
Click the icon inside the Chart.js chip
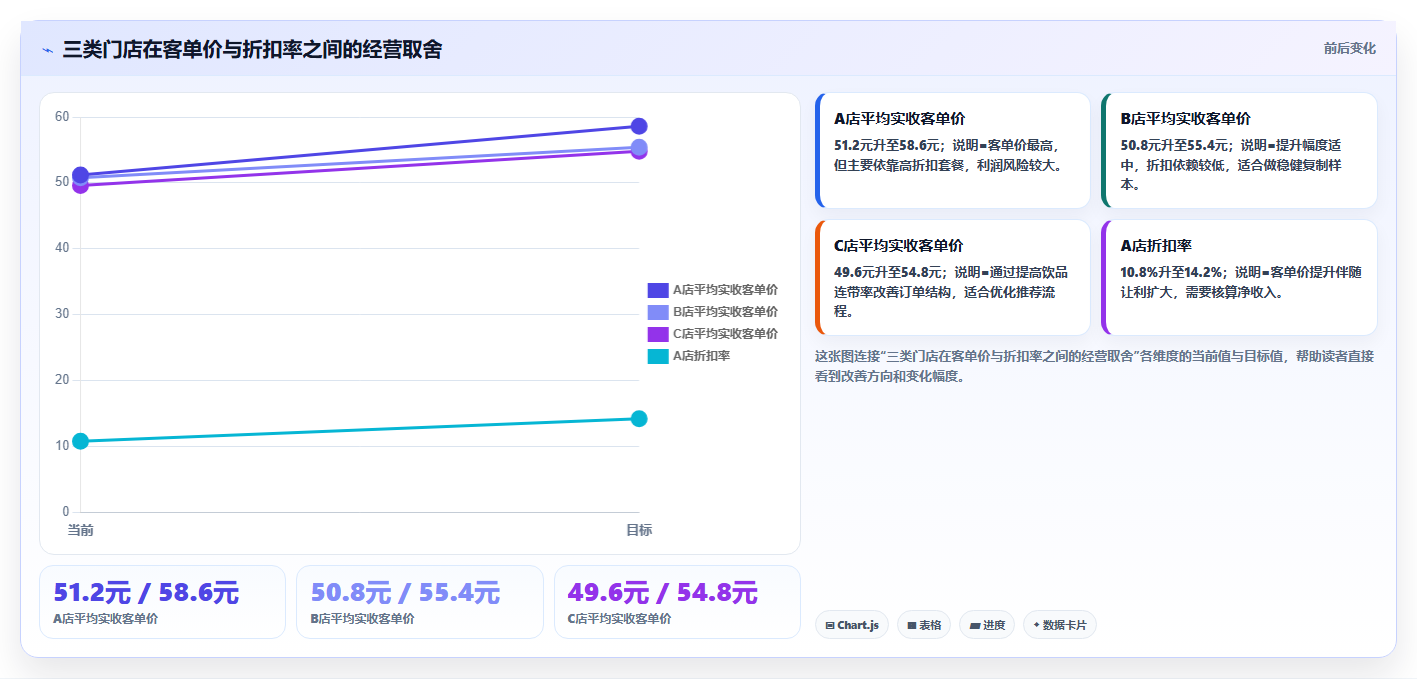830,626
